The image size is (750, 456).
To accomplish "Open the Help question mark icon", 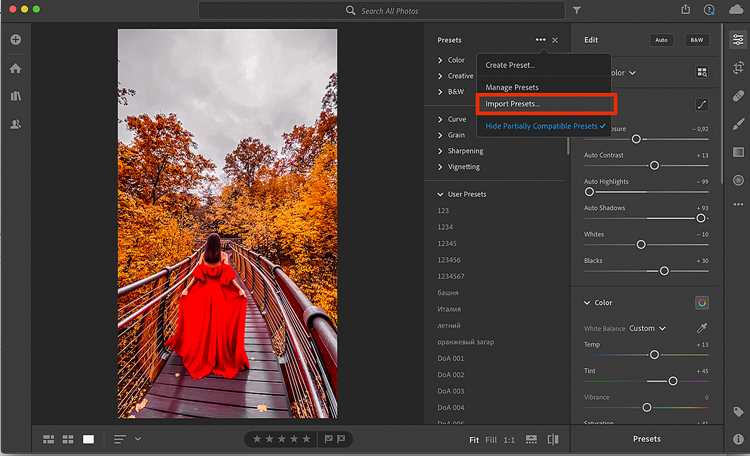I will tap(709, 10).
